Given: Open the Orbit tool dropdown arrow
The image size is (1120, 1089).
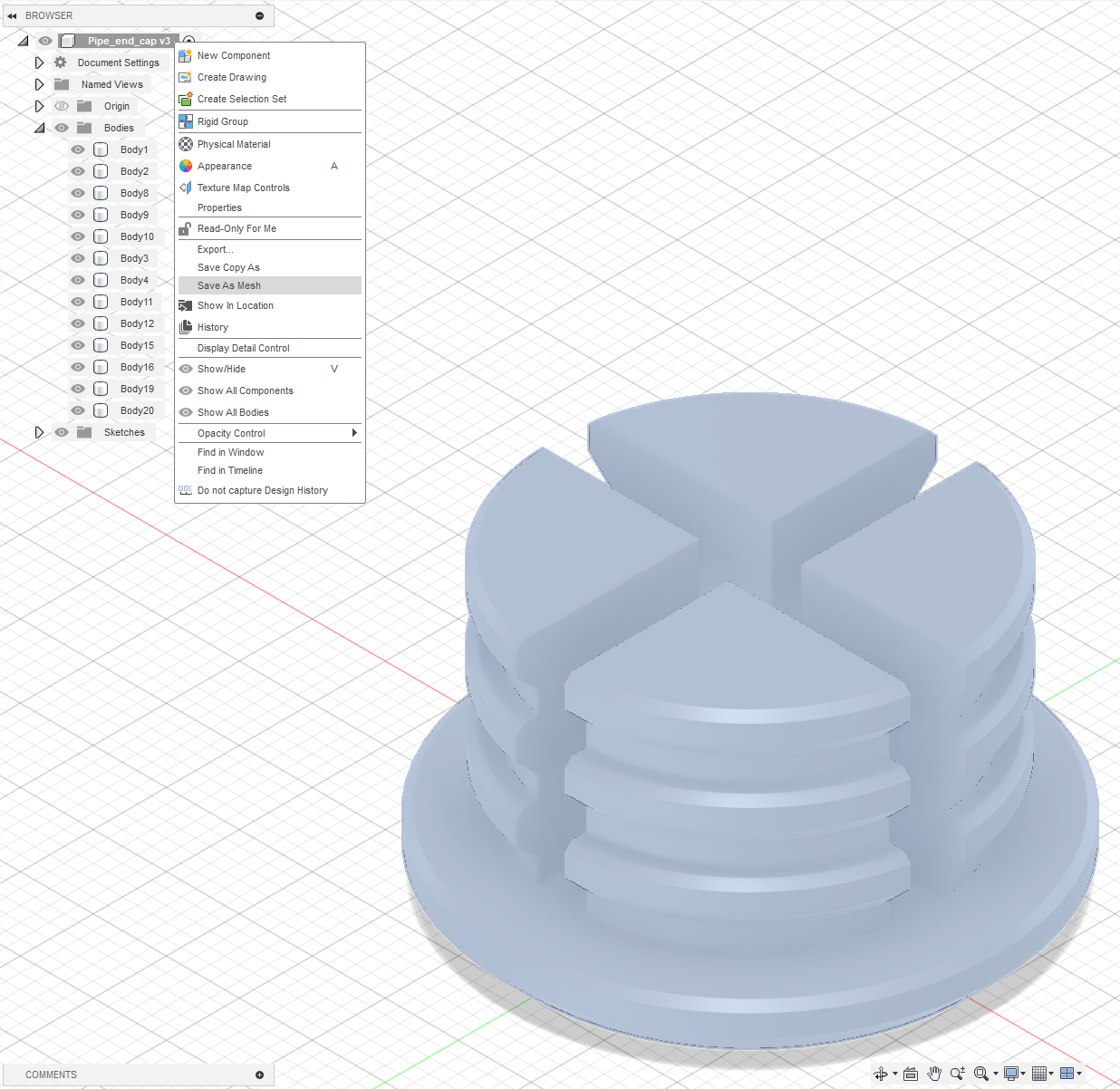Looking at the screenshot, I should tap(895, 1074).
